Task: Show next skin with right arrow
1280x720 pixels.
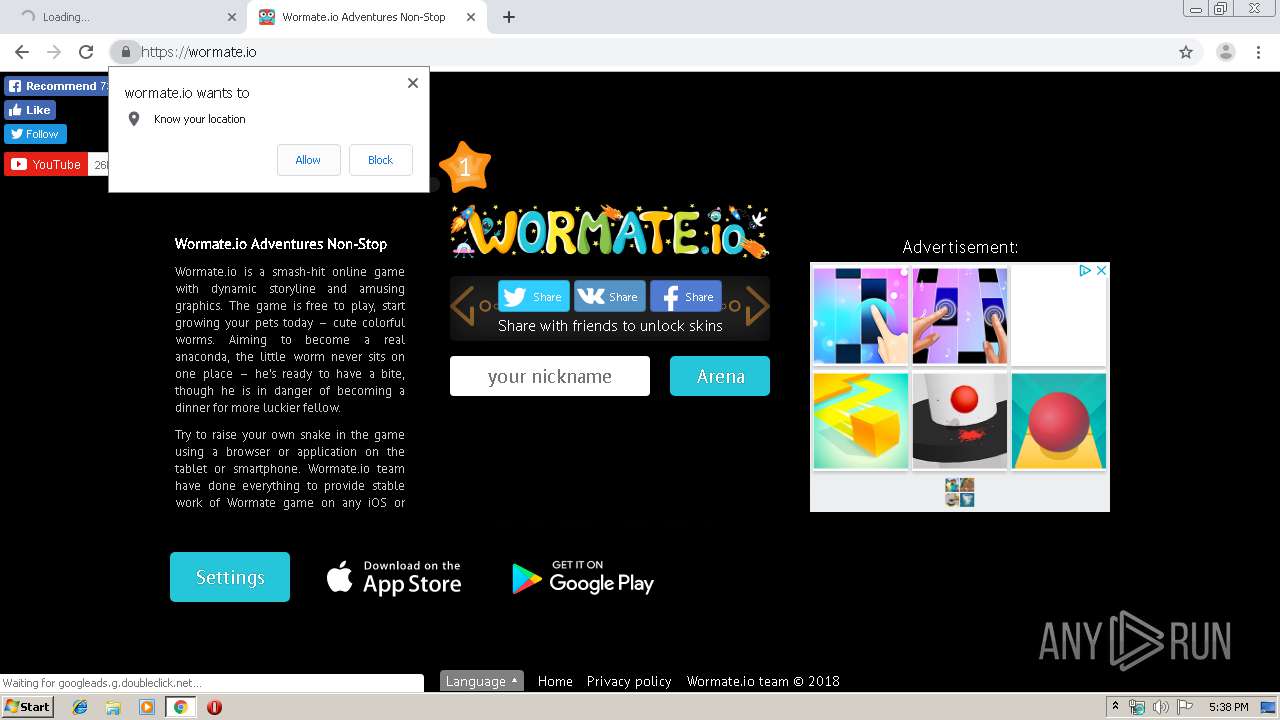Action: pos(758,306)
